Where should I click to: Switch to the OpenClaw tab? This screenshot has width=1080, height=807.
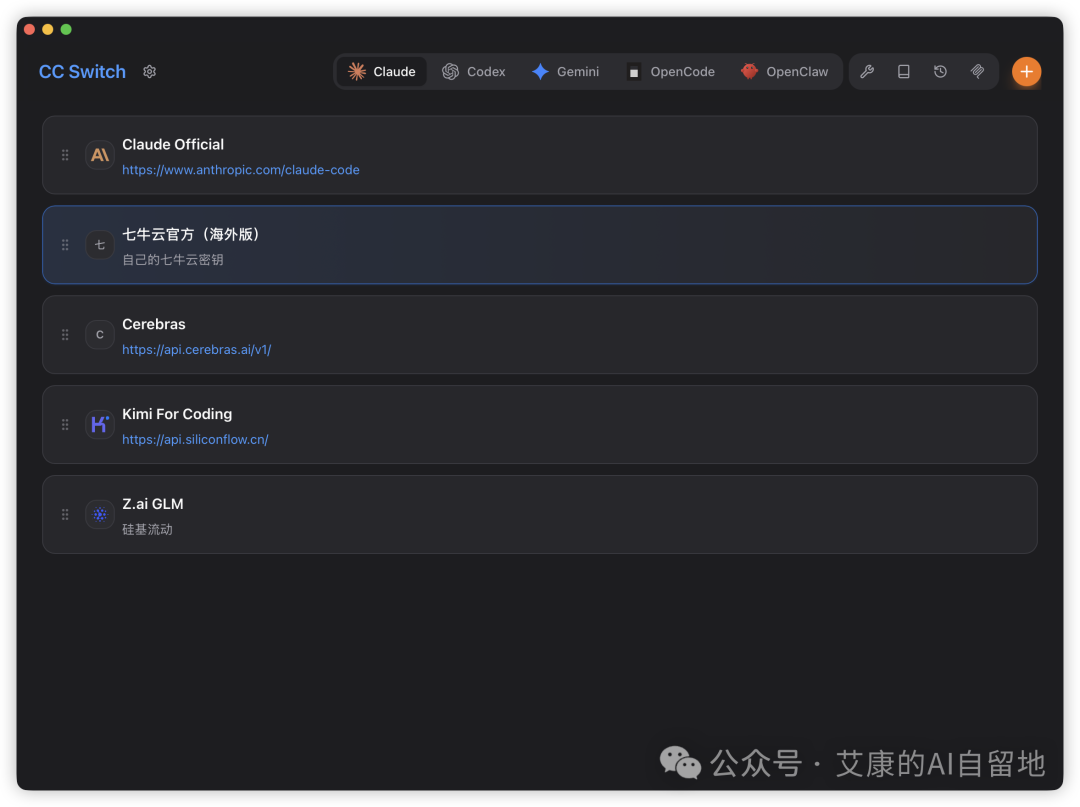pyautogui.click(x=785, y=72)
